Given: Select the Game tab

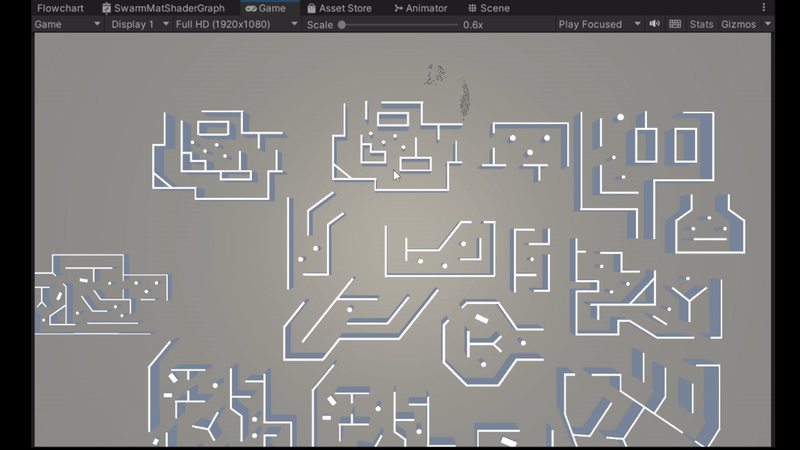Looking at the screenshot, I should (x=265, y=8).
